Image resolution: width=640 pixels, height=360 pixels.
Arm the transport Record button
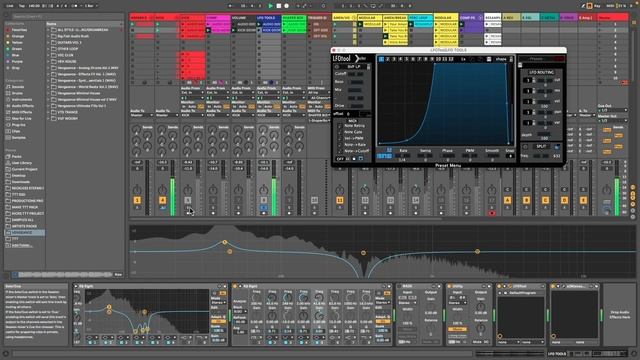click(287, 6)
